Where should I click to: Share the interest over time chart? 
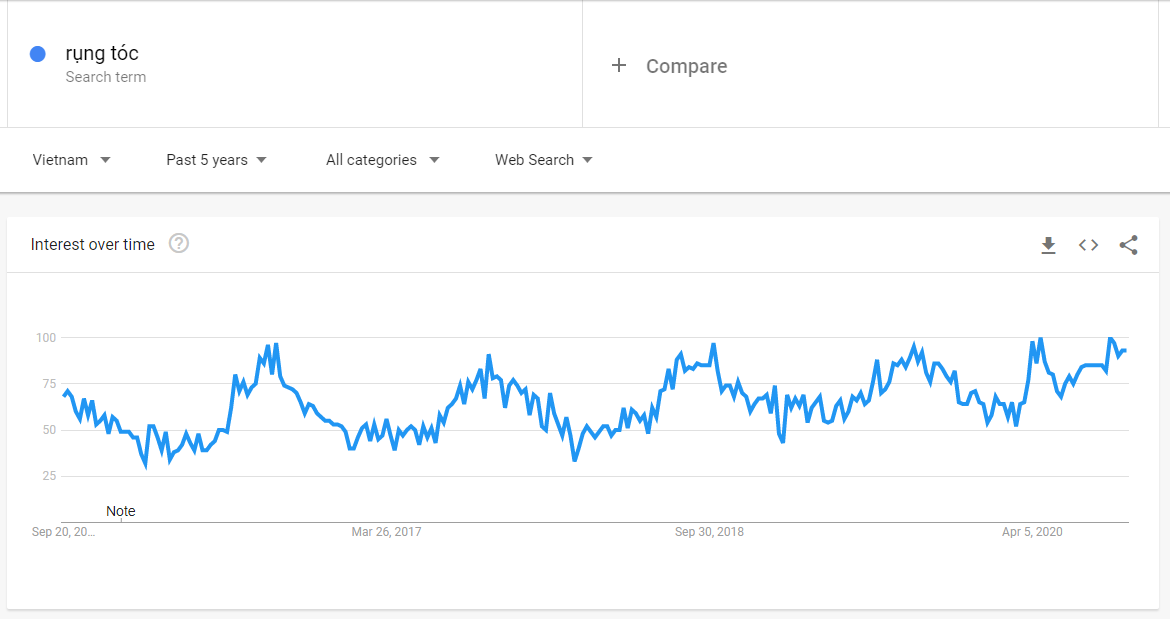coord(1128,245)
